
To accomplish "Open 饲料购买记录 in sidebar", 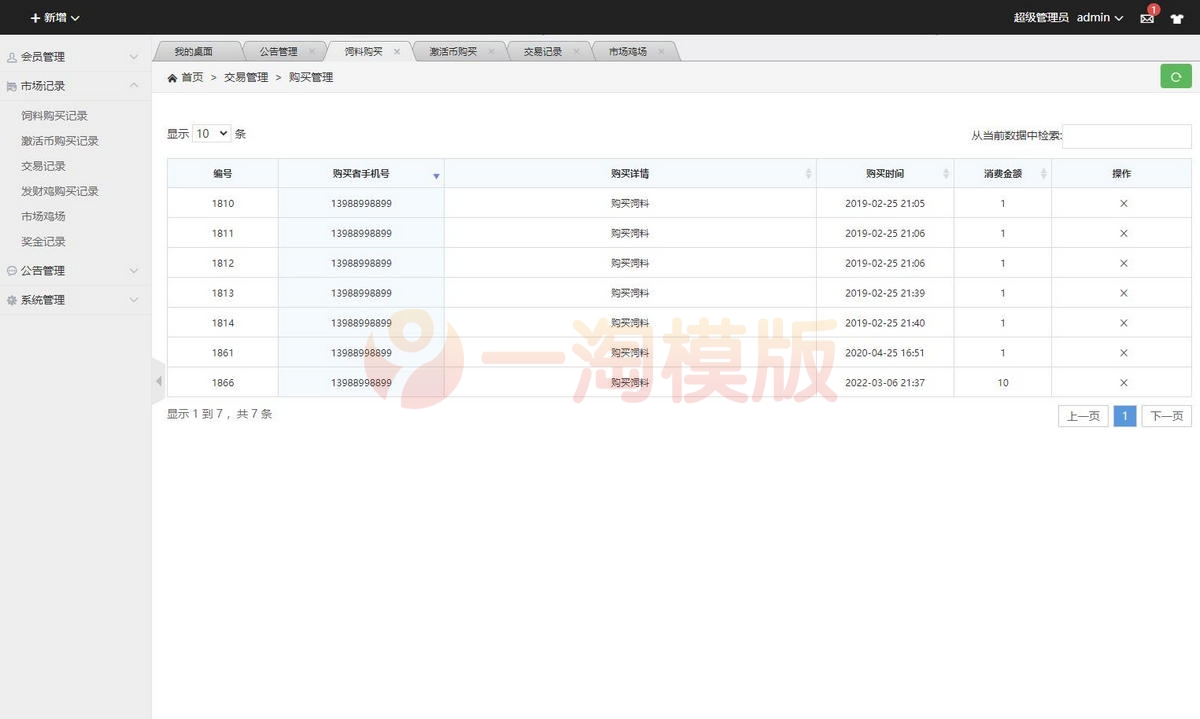I will (x=54, y=116).
